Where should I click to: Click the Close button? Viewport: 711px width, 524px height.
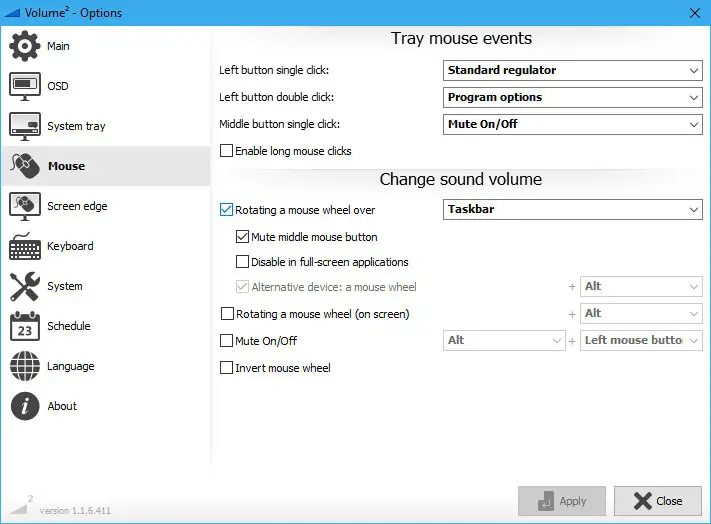pyautogui.click(x=658, y=501)
